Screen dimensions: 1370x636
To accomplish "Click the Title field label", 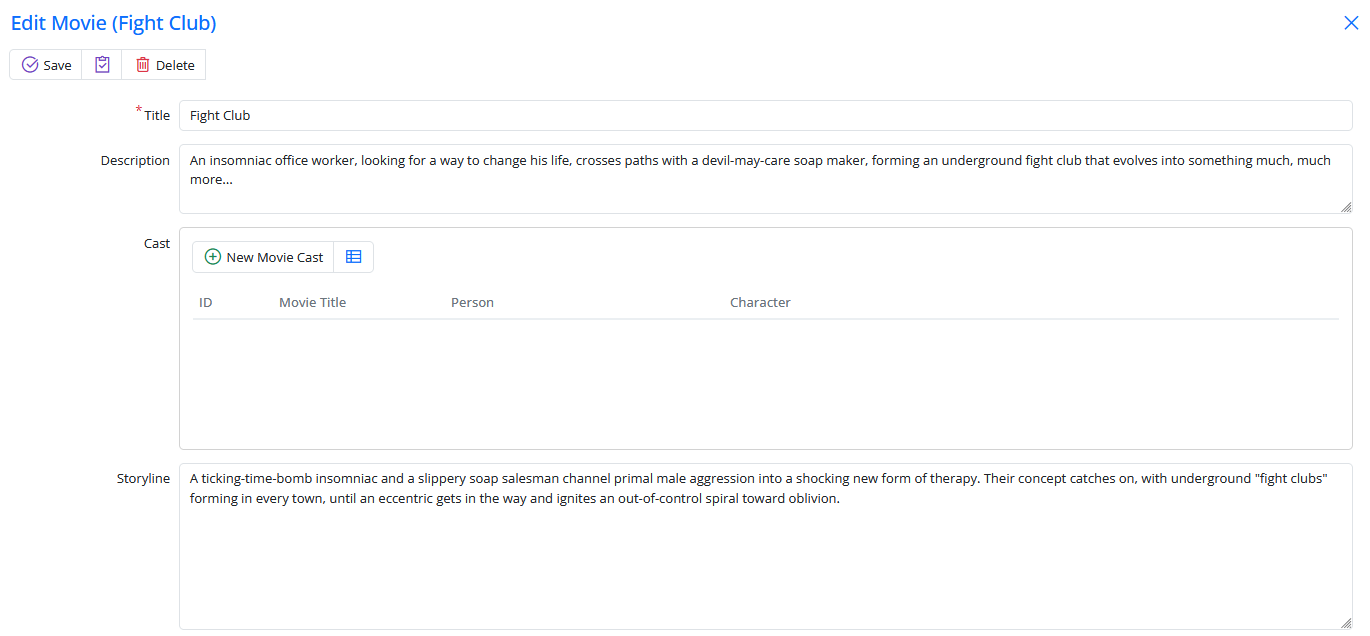I will pyautogui.click(x=157, y=115).
